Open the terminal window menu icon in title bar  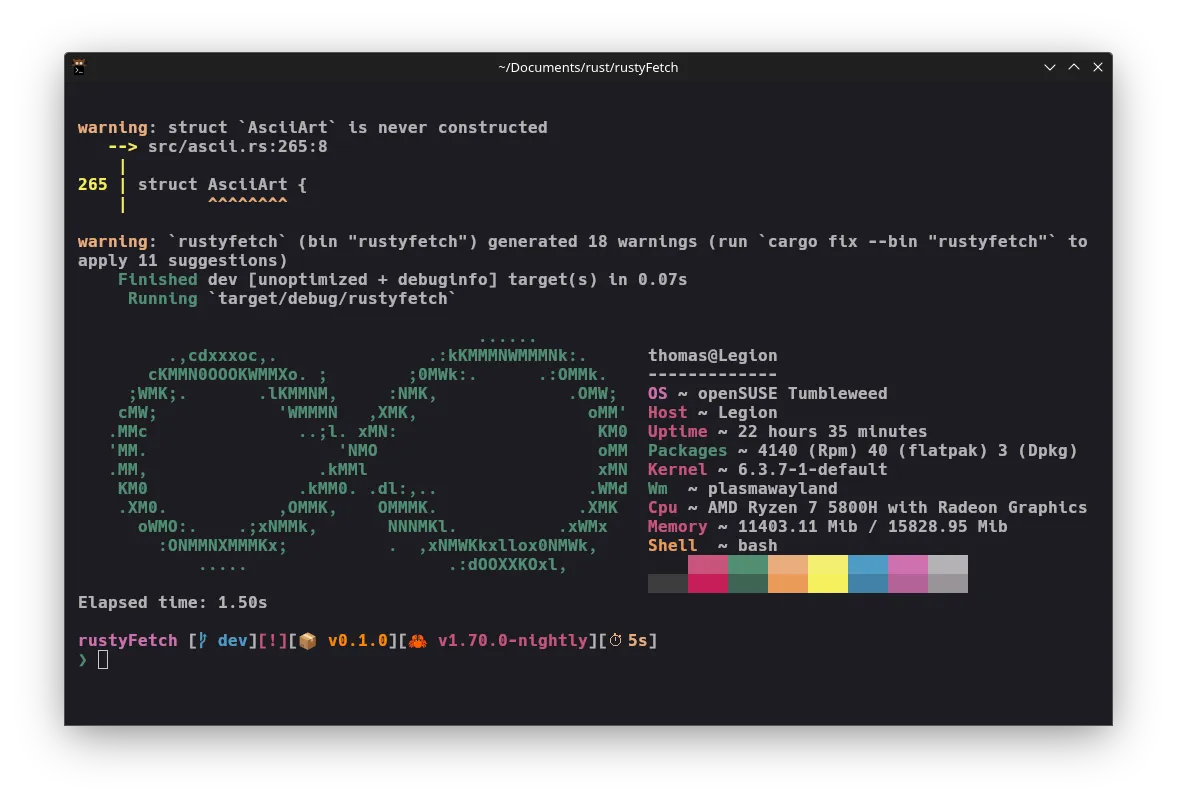point(79,67)
